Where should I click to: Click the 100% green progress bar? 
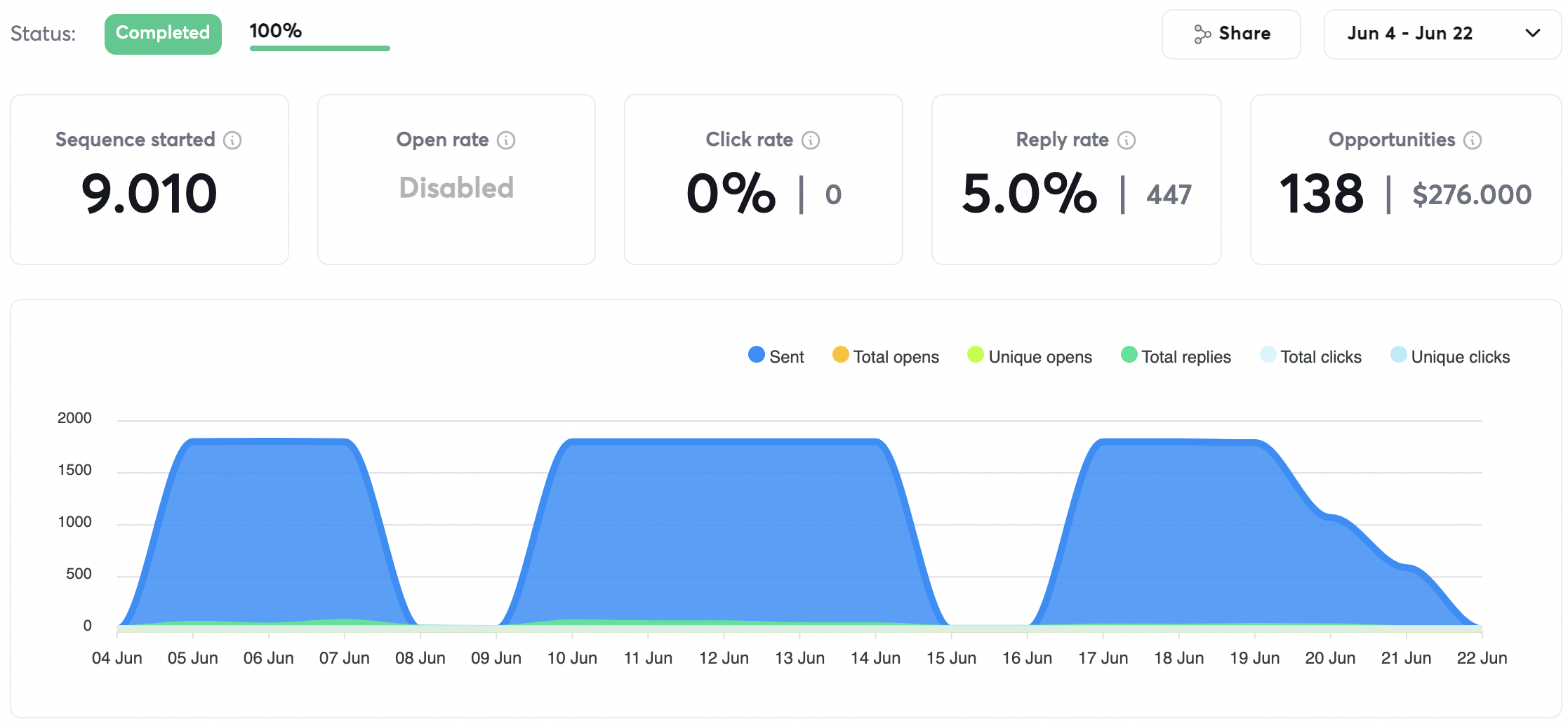pyautogui.click(x=319, y=48)
